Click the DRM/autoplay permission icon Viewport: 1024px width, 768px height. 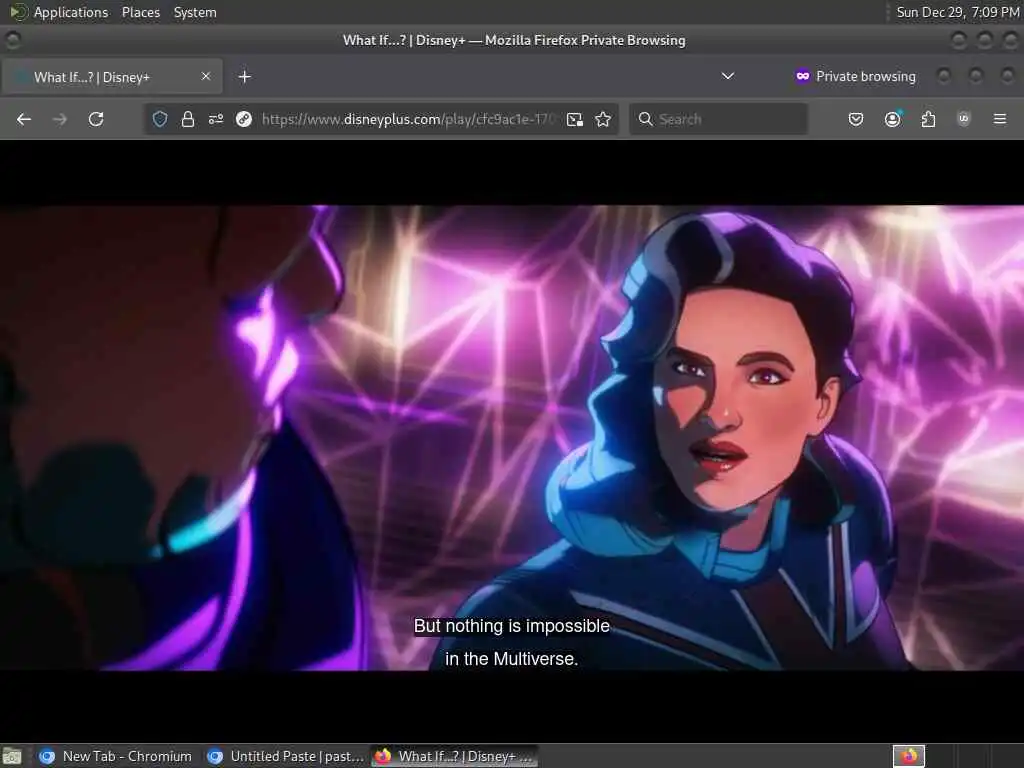click(244, 119)
